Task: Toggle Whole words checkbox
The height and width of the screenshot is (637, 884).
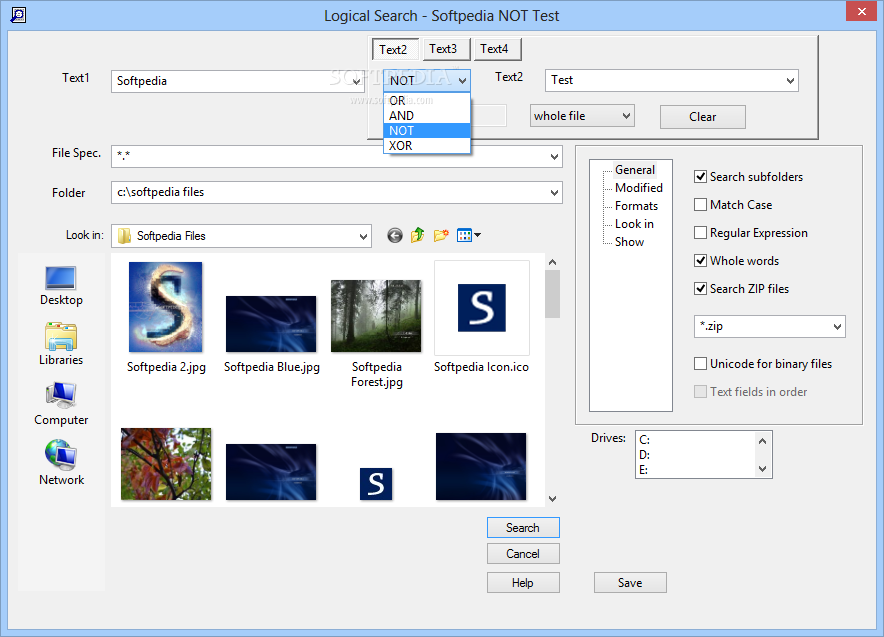Action: (700, 260)
